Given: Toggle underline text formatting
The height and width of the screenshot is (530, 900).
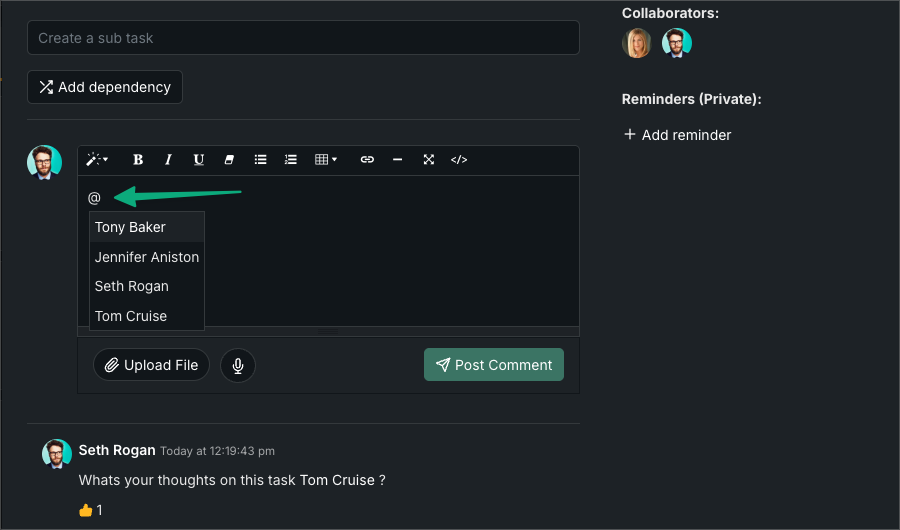Looking at the screenshot, I should pyautogui.click(x=199, y=160).
